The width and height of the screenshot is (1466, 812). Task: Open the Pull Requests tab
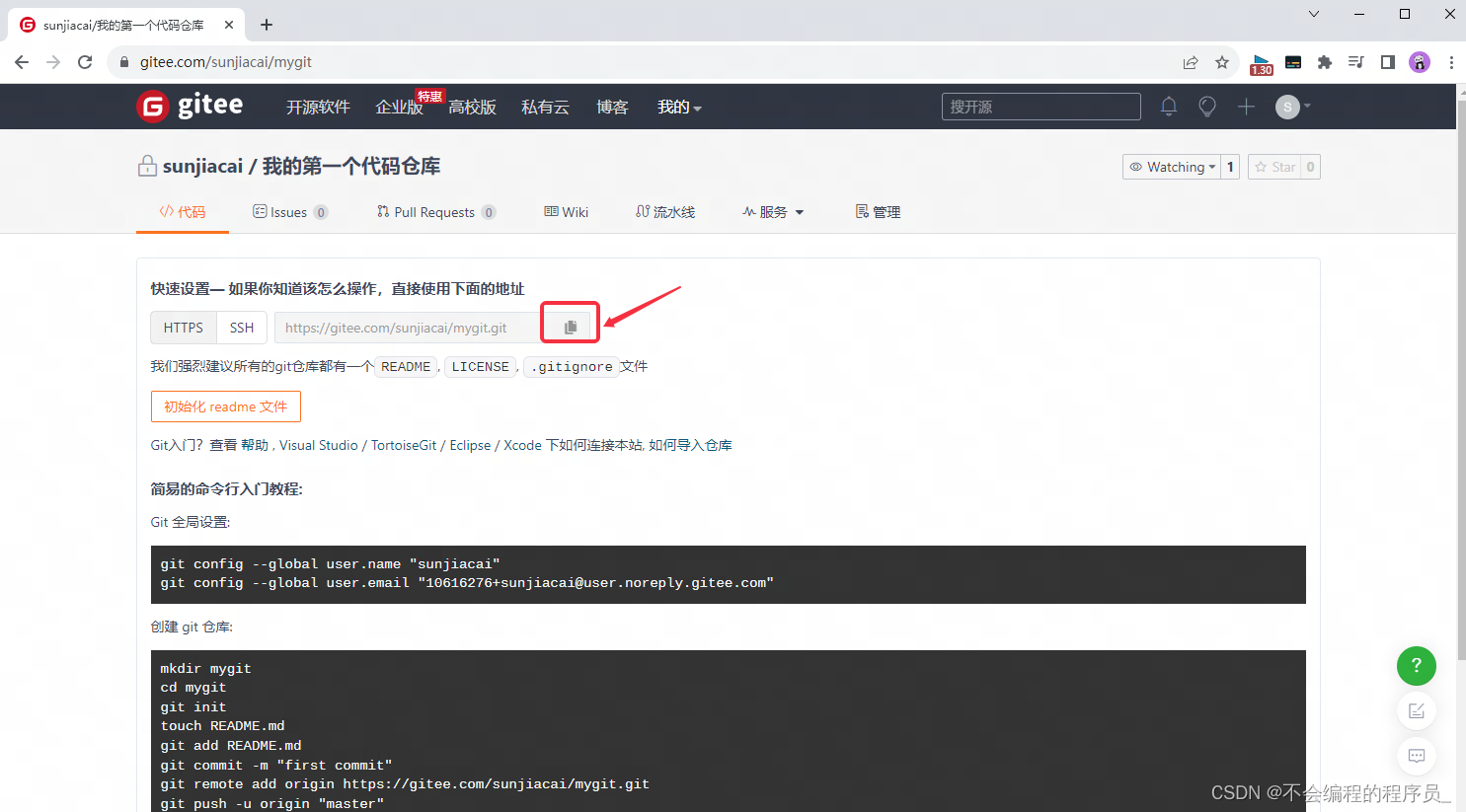click(435, 212)
